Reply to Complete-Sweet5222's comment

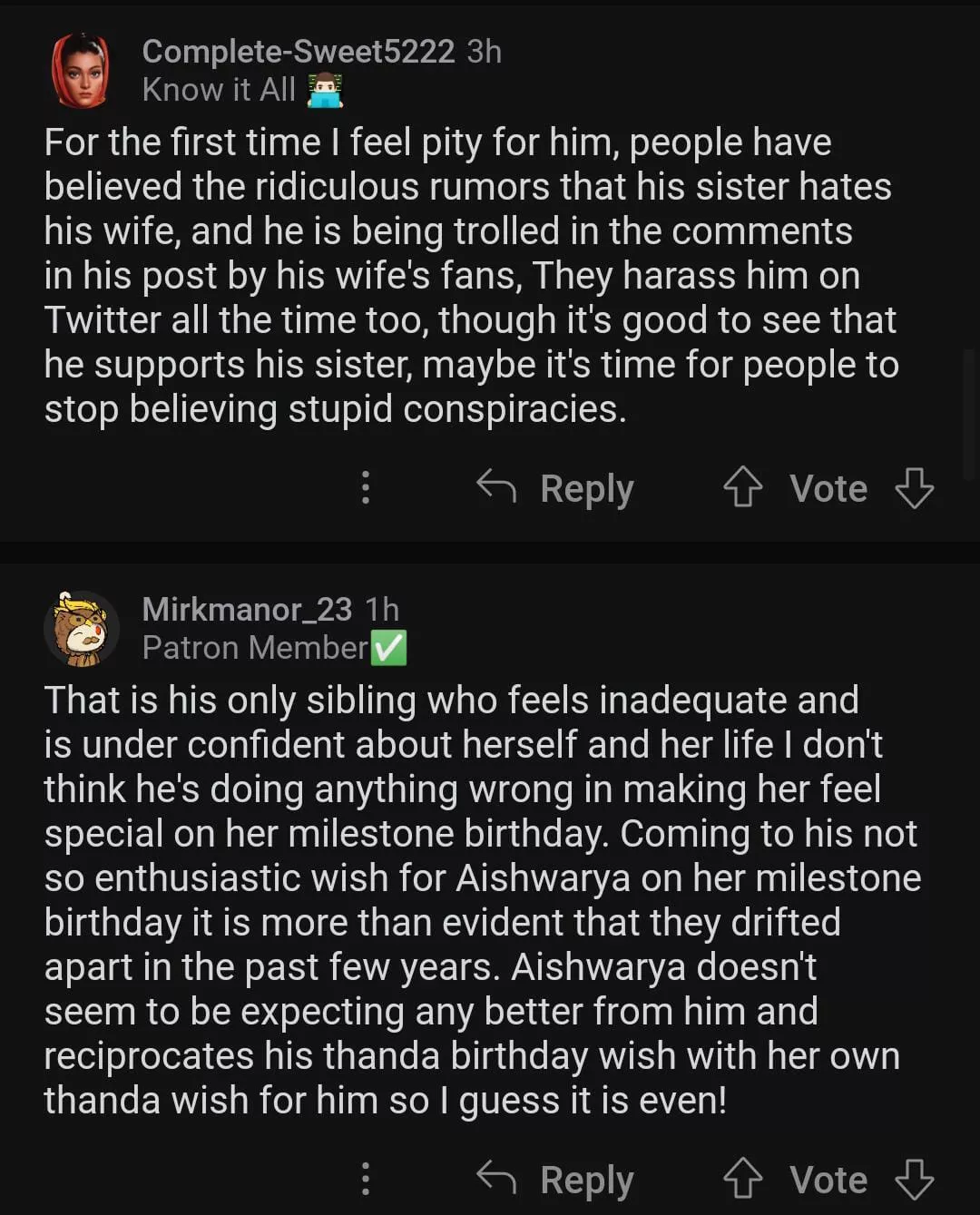pos(555,488)
